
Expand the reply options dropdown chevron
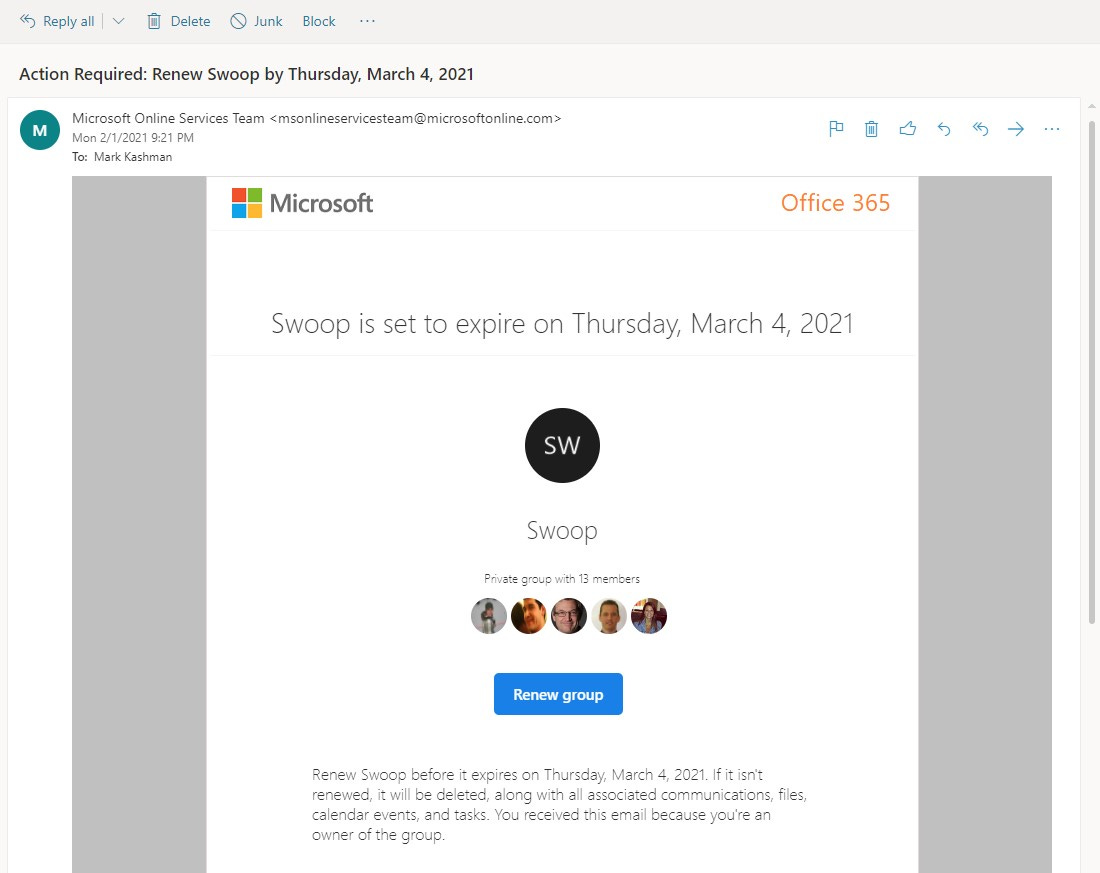click(x=119, y=21)
